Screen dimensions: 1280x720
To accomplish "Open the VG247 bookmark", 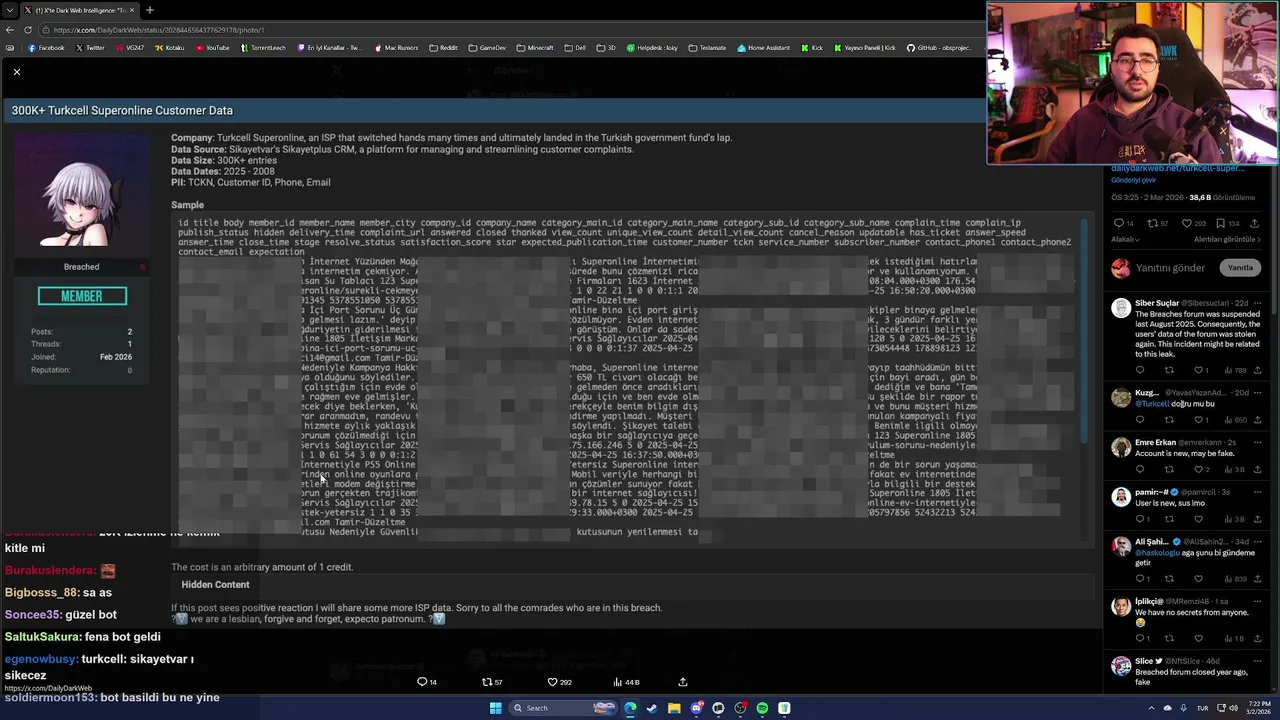I will point(129,48).
